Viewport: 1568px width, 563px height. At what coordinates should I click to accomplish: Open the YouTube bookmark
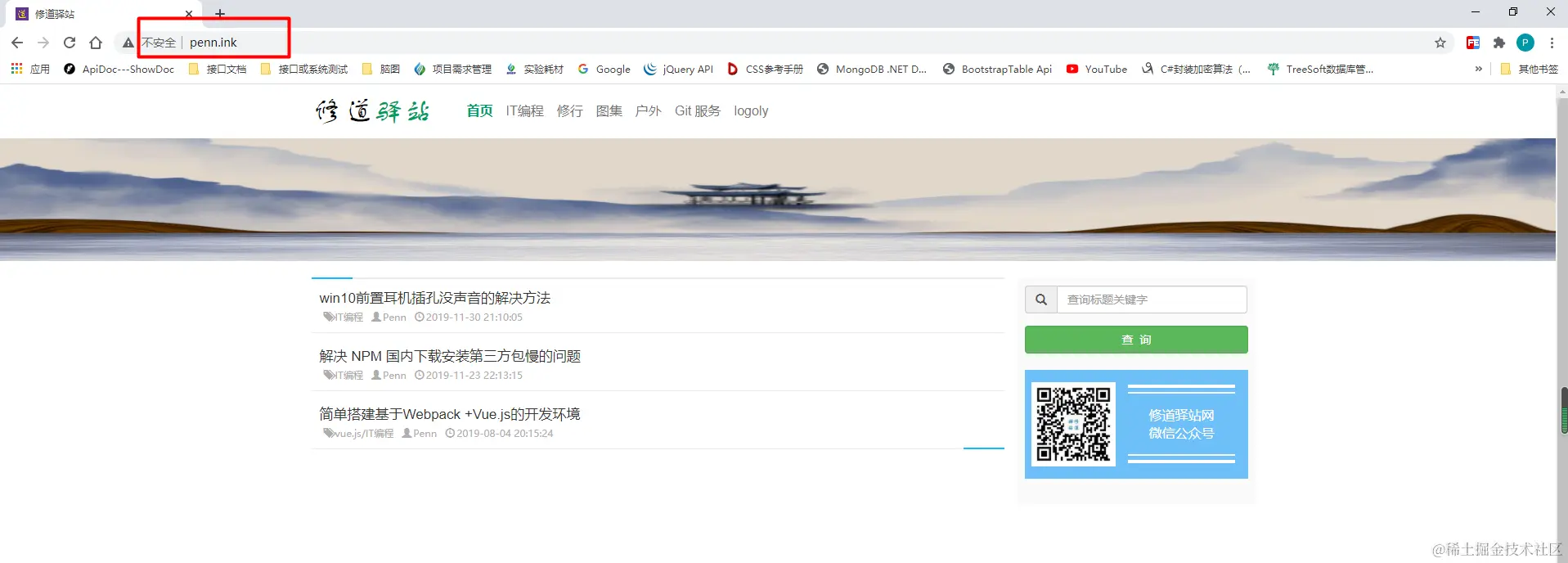point(1097,69)
